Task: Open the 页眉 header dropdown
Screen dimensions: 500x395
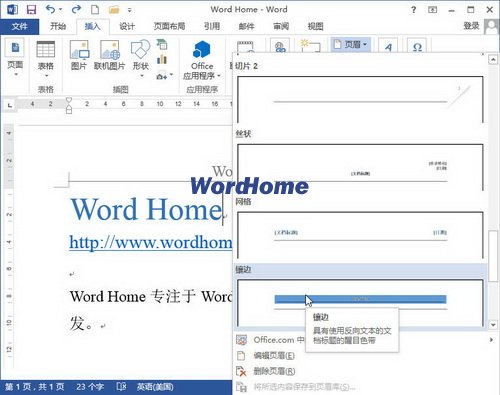Action: point(351,44)
